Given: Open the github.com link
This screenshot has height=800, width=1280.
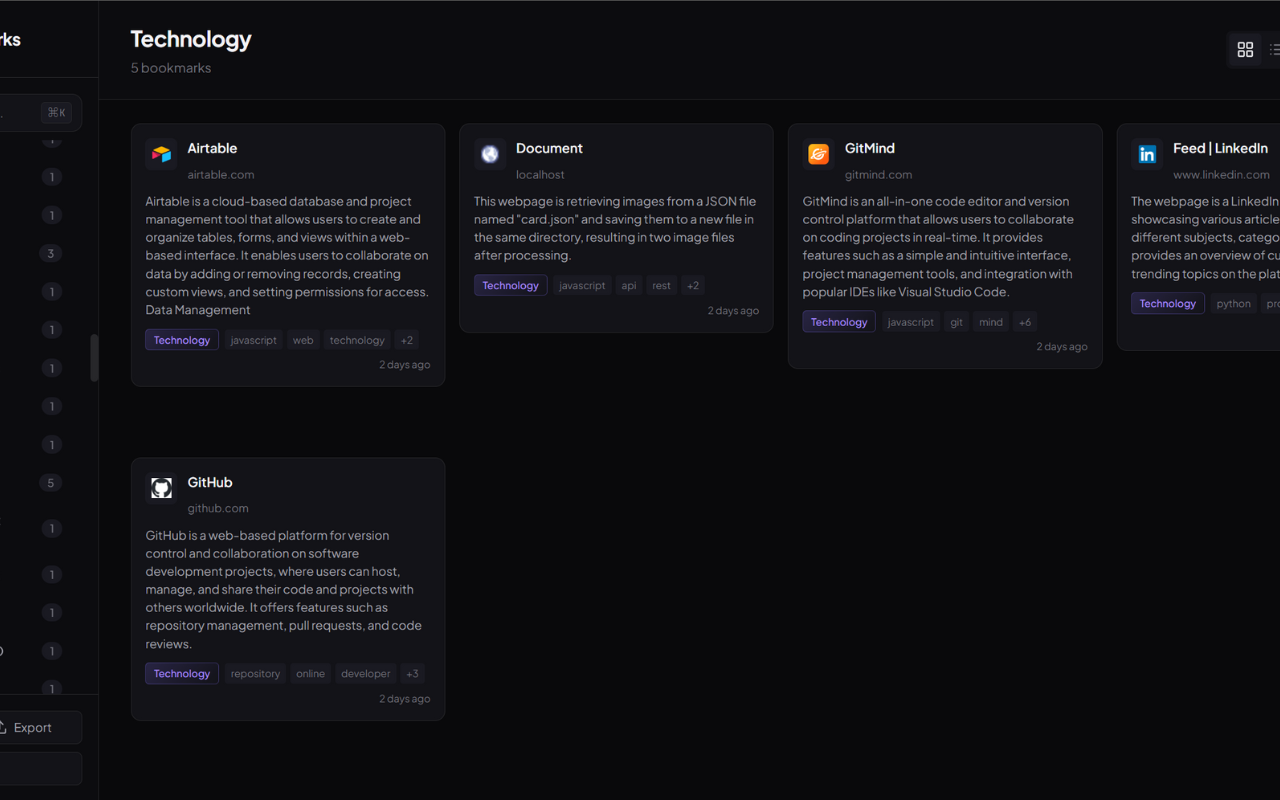Looking at the screenshot, I should pos(218,508).
